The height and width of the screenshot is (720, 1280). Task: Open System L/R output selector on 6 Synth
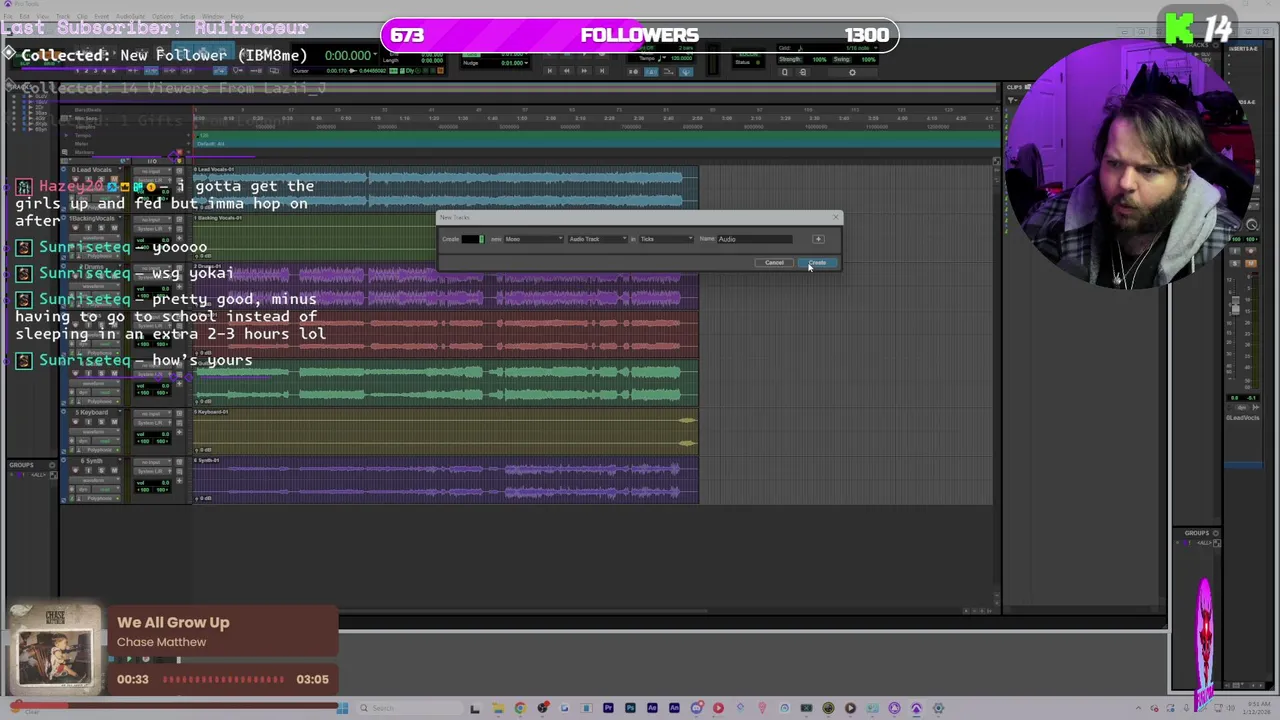pos(152,471)
